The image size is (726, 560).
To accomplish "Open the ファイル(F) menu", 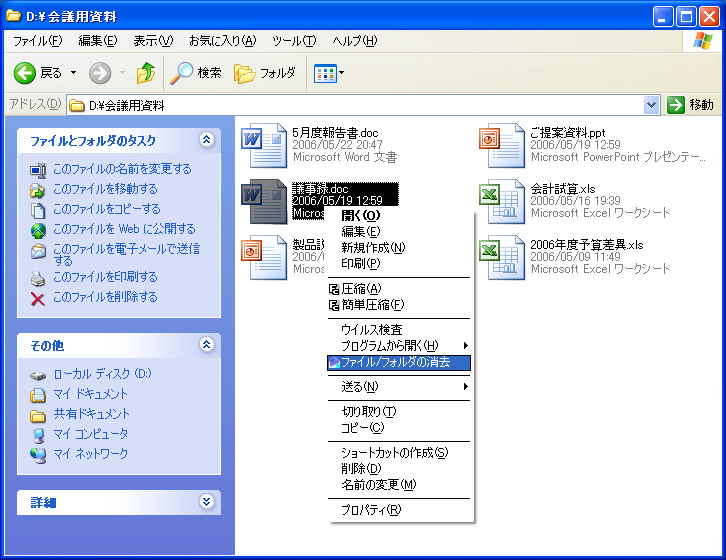I will tap(38, 41).
